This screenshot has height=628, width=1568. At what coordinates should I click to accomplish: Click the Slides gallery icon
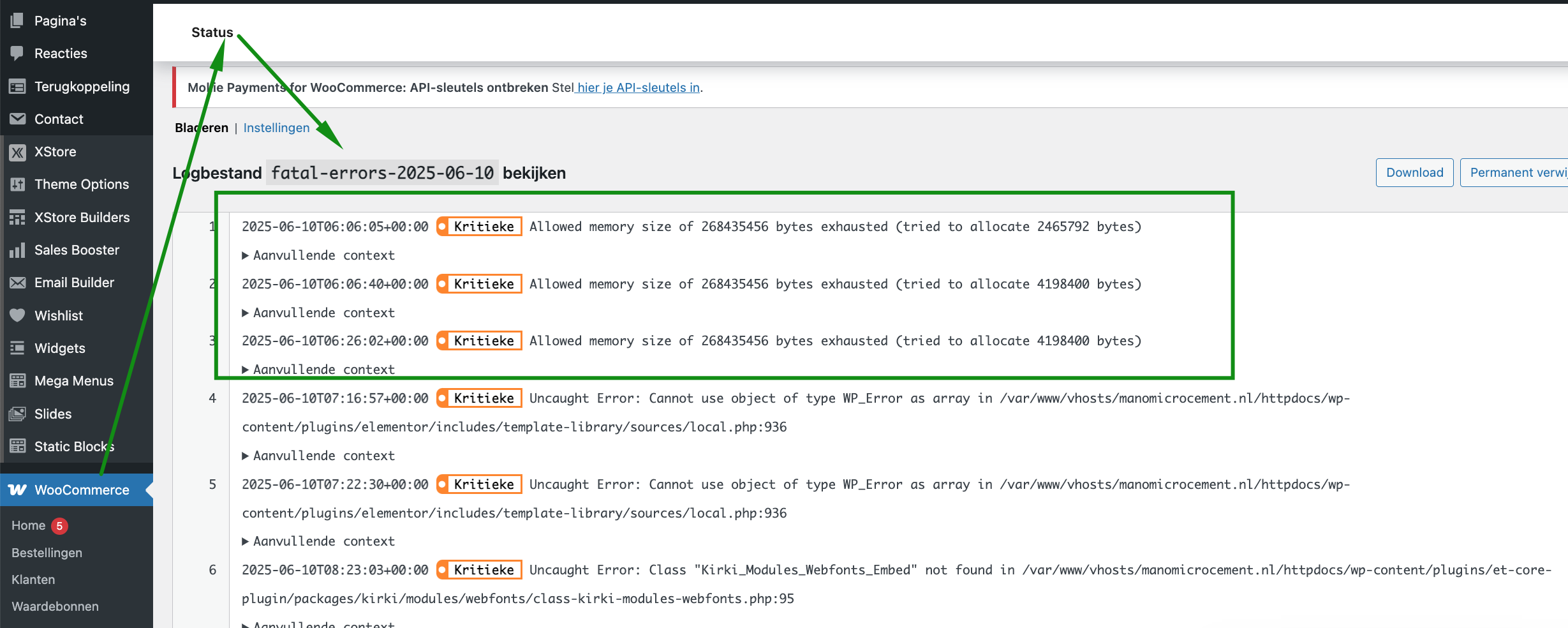[x=17, y=414]
